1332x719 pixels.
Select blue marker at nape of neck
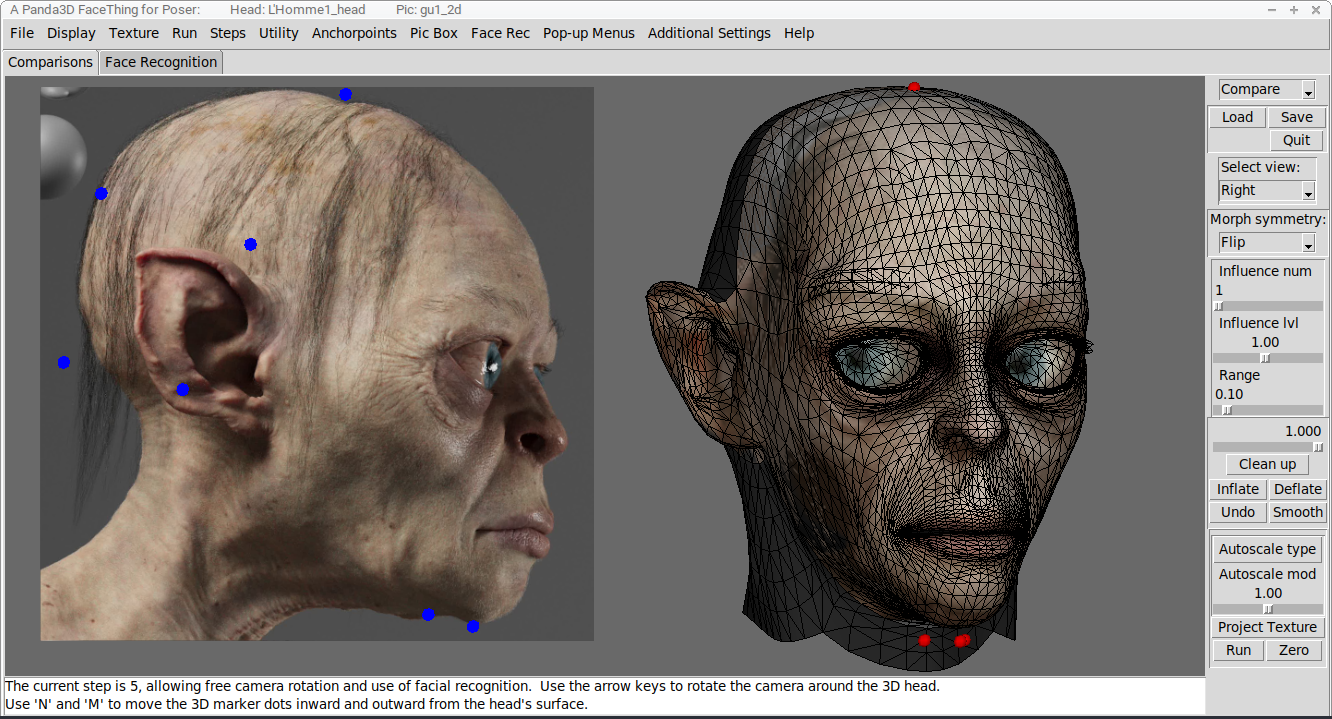[63, 362]
